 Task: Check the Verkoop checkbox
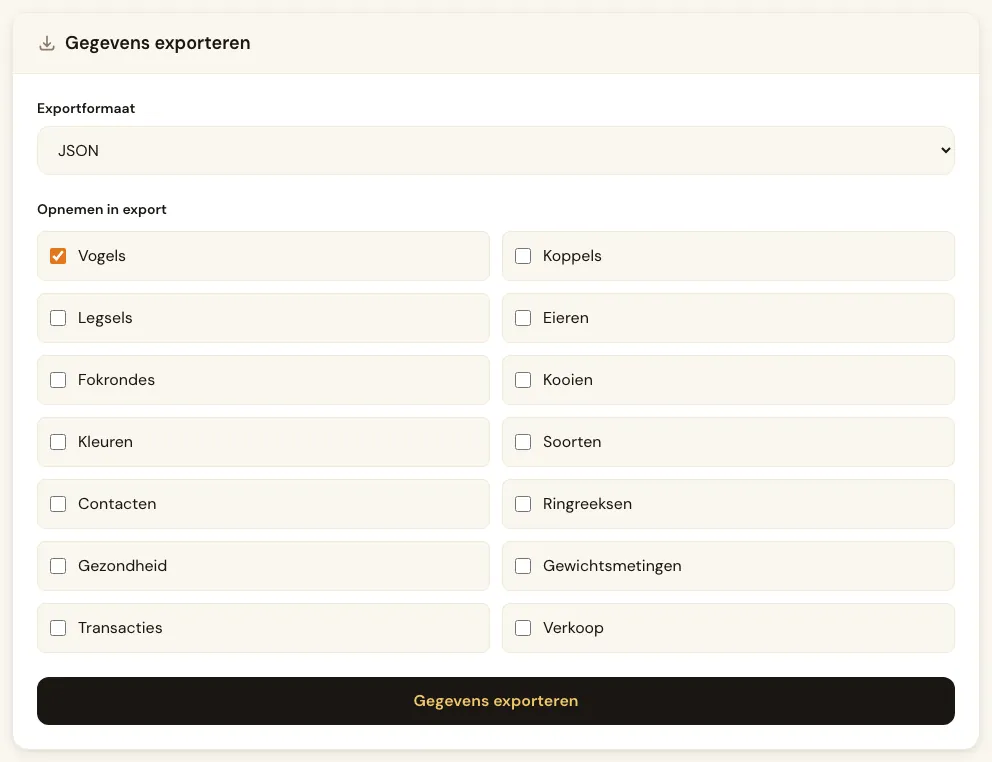tap(523, 628)
